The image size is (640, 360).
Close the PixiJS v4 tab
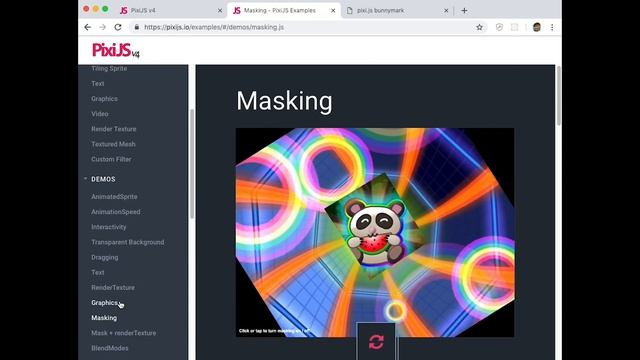pyautogui.click(x=220, y=11)
